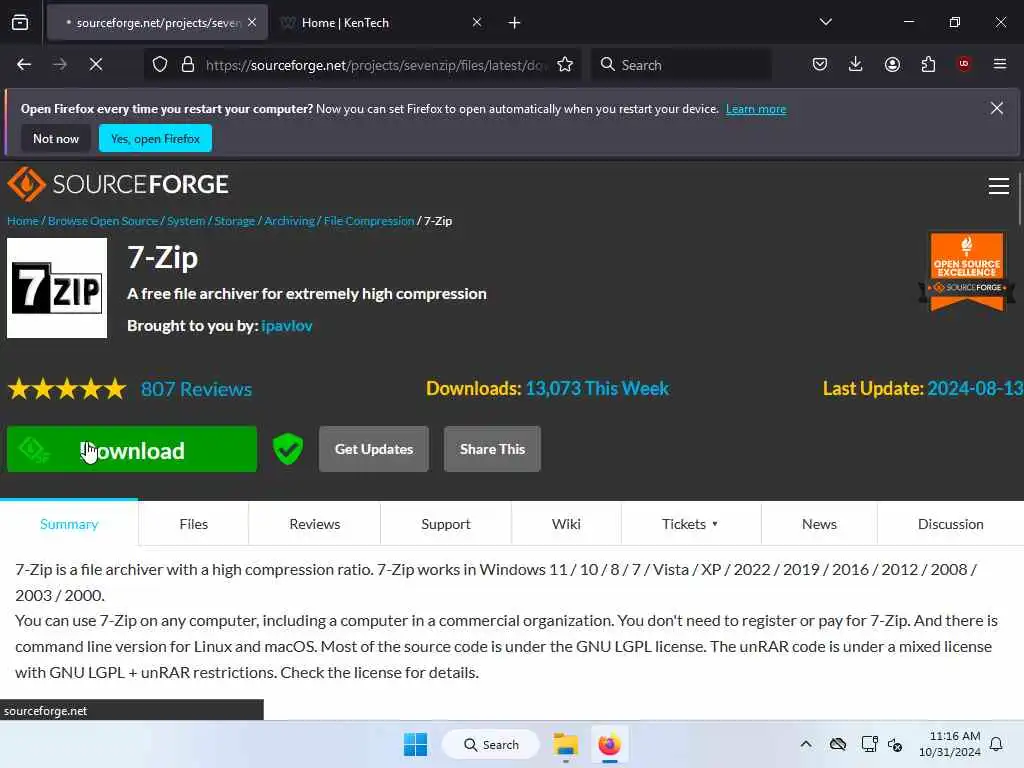Open SourceForge site hamburger menu
The image size is (1024, 768).
[x=999, y=186]
